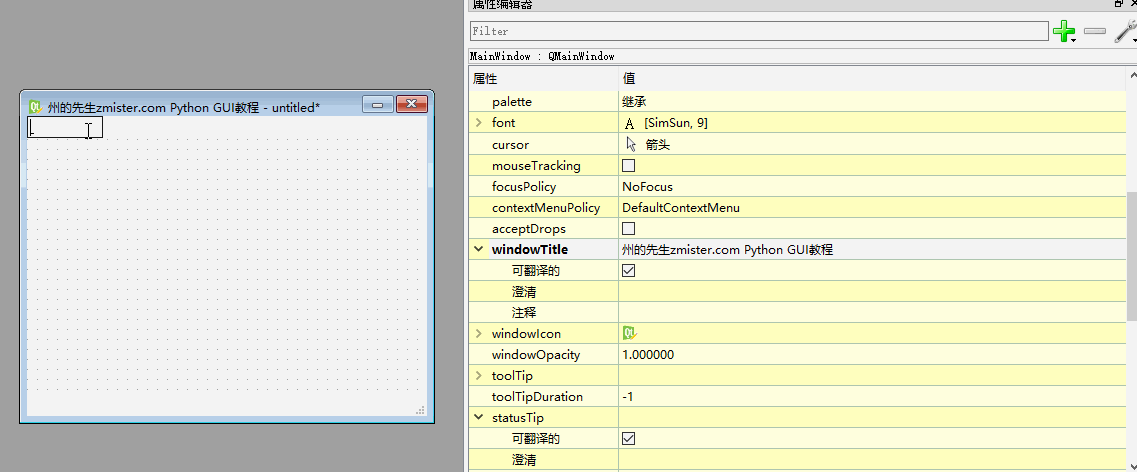Screen dimensions: 1137x472
Task: Click the MainWindow : QMainWindow label
Action: coord(542,56)
